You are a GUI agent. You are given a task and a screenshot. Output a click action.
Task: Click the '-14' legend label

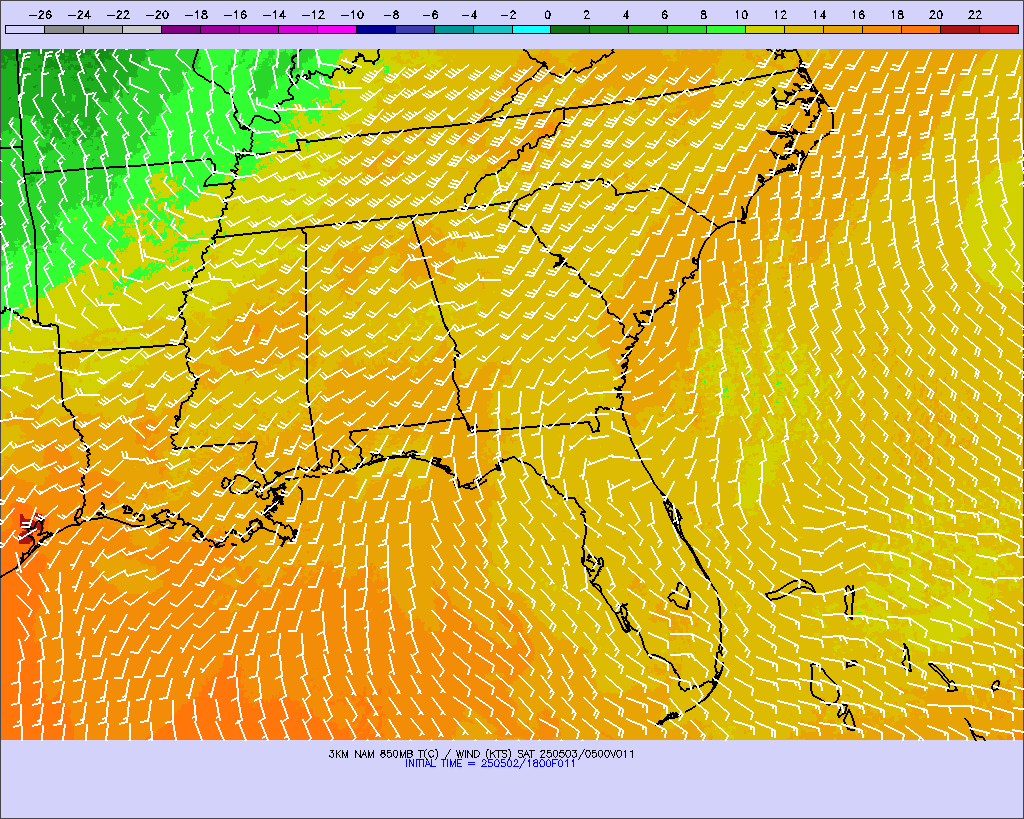(x=275, y=14)
